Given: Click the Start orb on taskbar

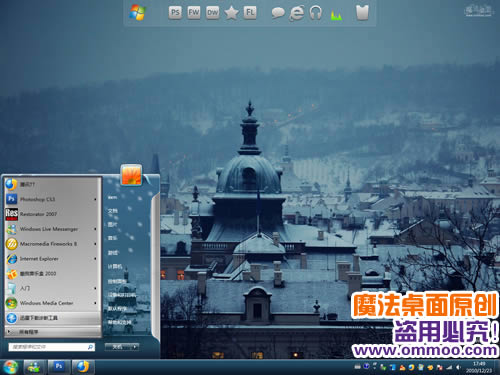Looking at the screenshot, I should tap(10, 367).
